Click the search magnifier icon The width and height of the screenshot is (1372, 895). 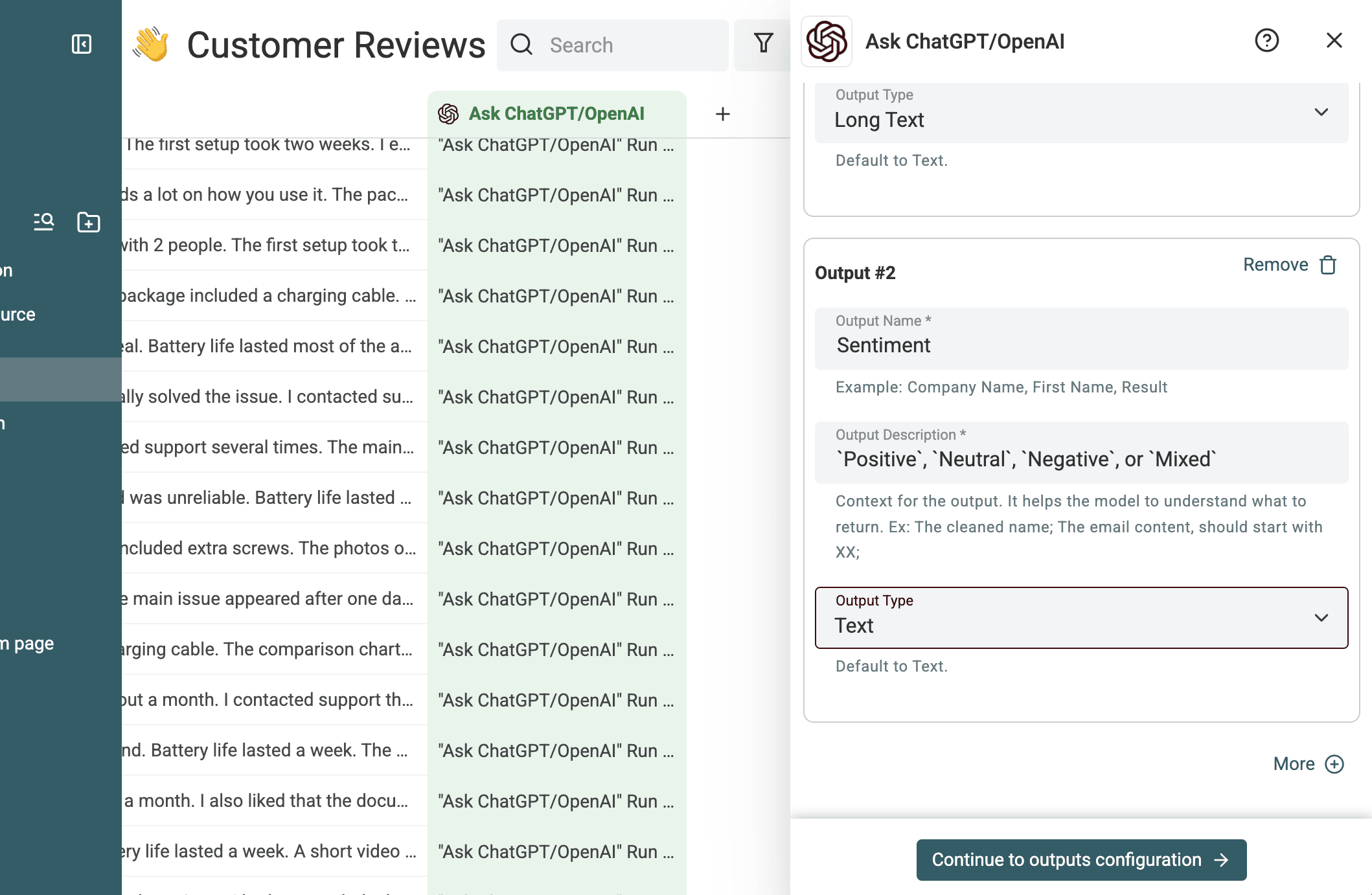[521, 45]
